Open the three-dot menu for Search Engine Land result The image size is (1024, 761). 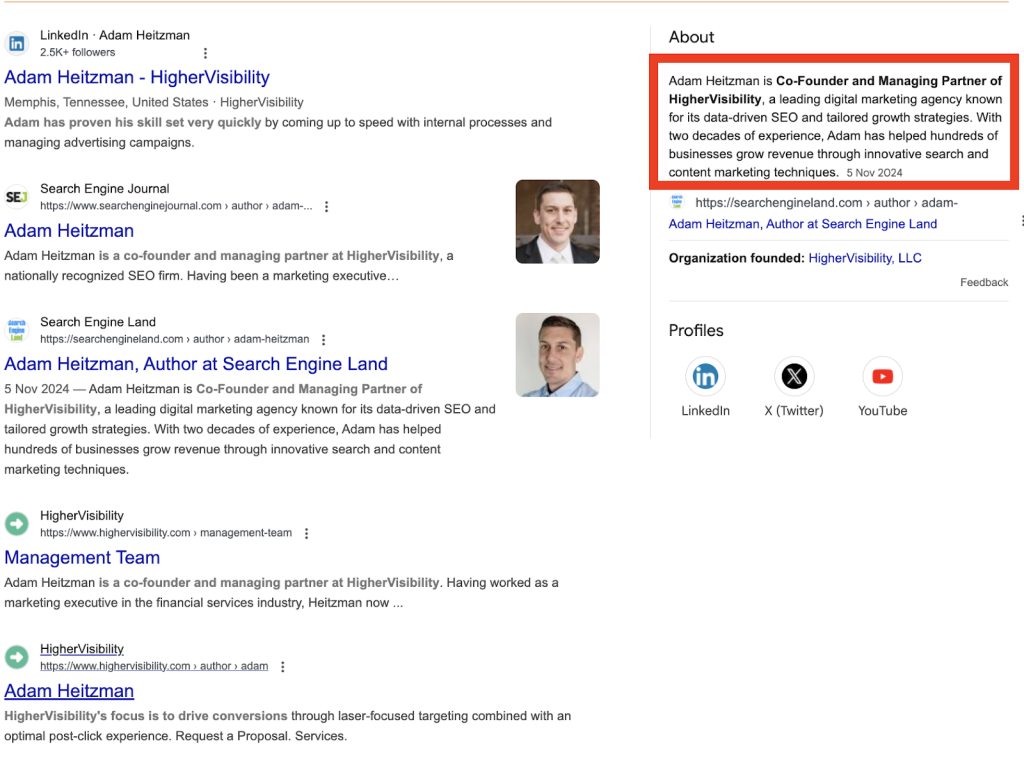pyautogui.click(x=323, y=340)
